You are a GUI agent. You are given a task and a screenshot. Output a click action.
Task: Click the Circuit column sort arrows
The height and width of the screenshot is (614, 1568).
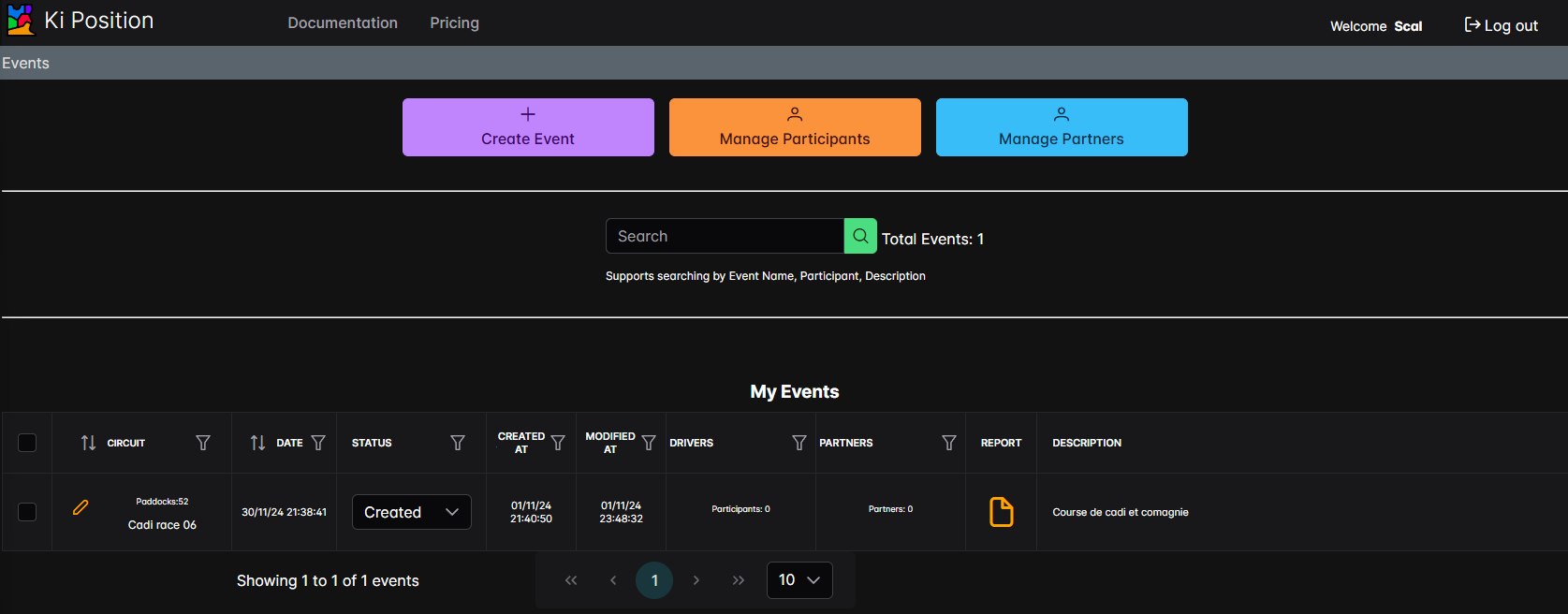[x=88, y=443]
